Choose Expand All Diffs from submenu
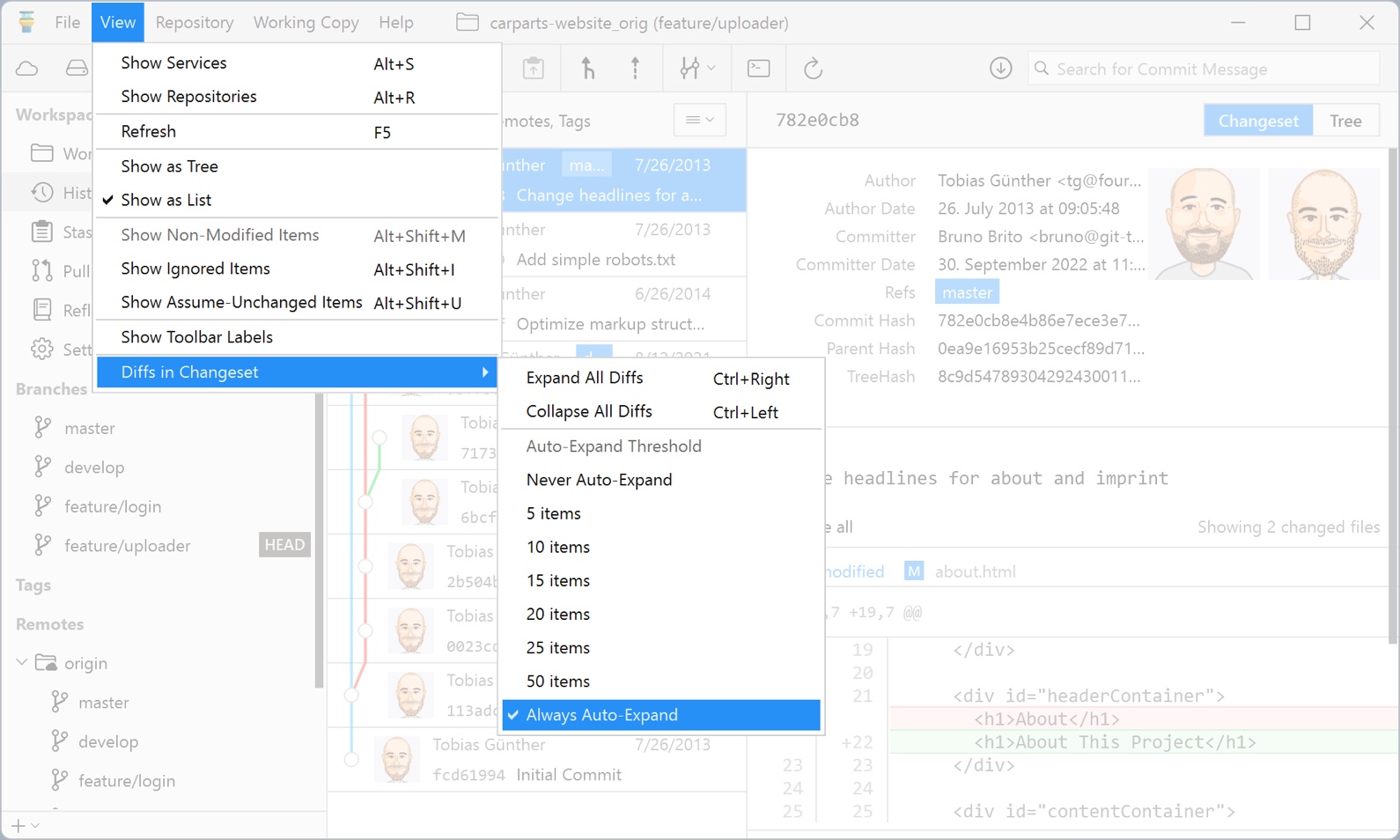Screen dimensions: 1400x840 click(x=585, y=379)
